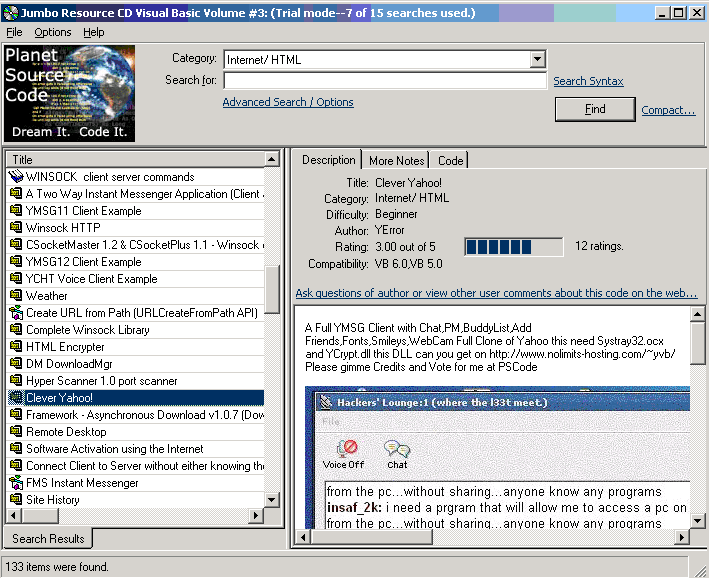This screenshot has height=578, width=709.
Task: Click icon next to YMSG12 Client Example
Action: (x=16, y=261)
